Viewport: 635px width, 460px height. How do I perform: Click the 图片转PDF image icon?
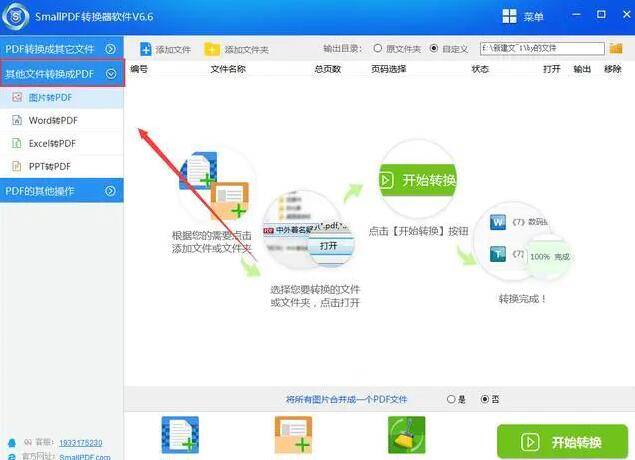point(17,97)
